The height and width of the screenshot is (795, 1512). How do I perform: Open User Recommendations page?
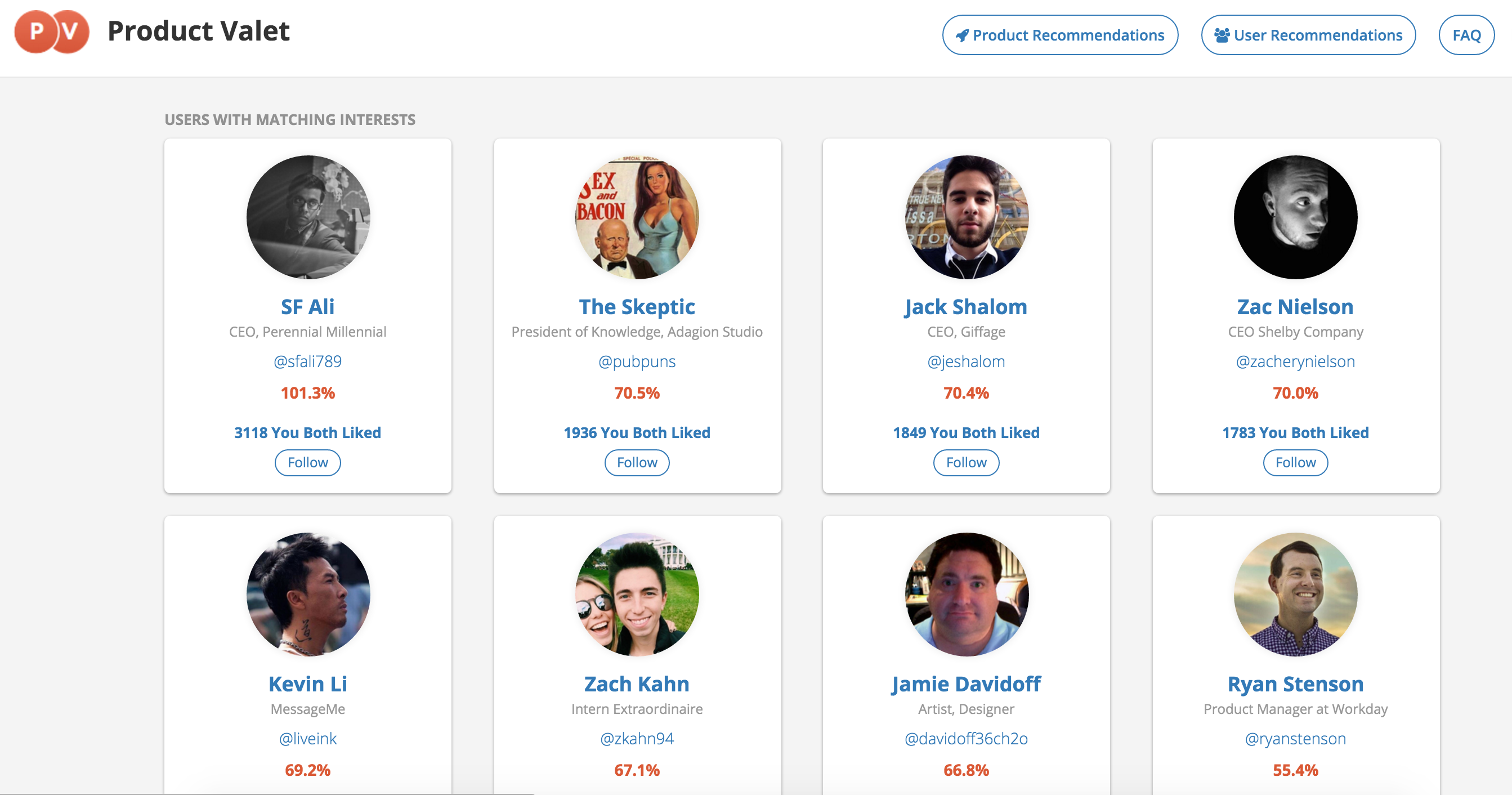click(x=1308, y=35)
